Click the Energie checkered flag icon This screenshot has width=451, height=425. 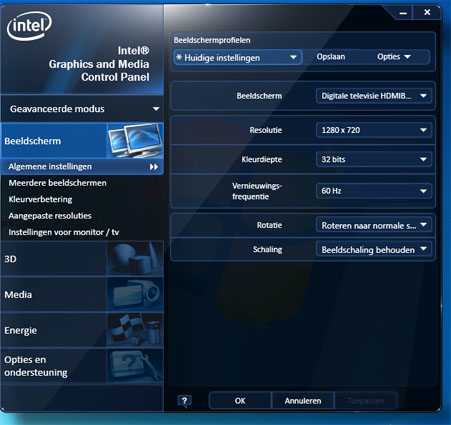135,330
